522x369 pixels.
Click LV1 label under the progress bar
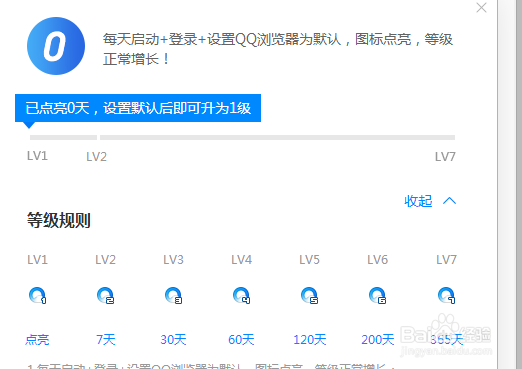pos(37,156)
